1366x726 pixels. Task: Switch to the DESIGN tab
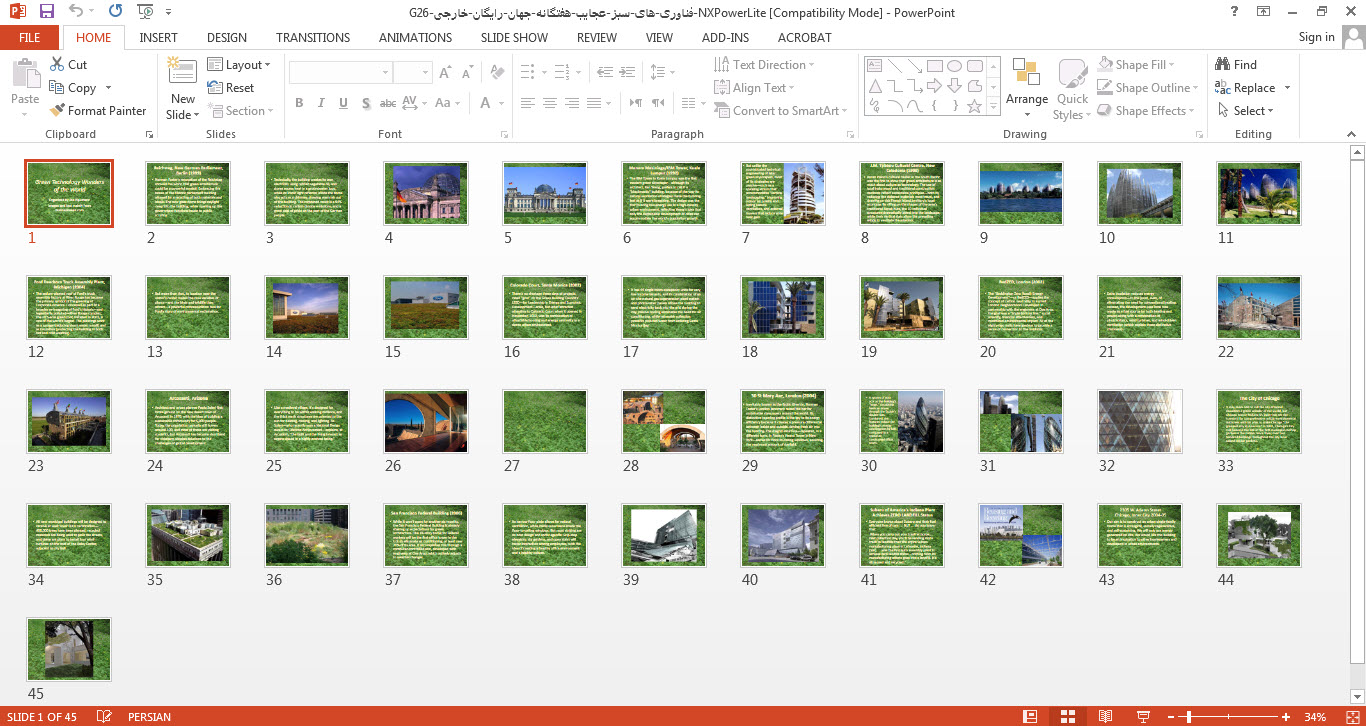(x=227, y=37)
